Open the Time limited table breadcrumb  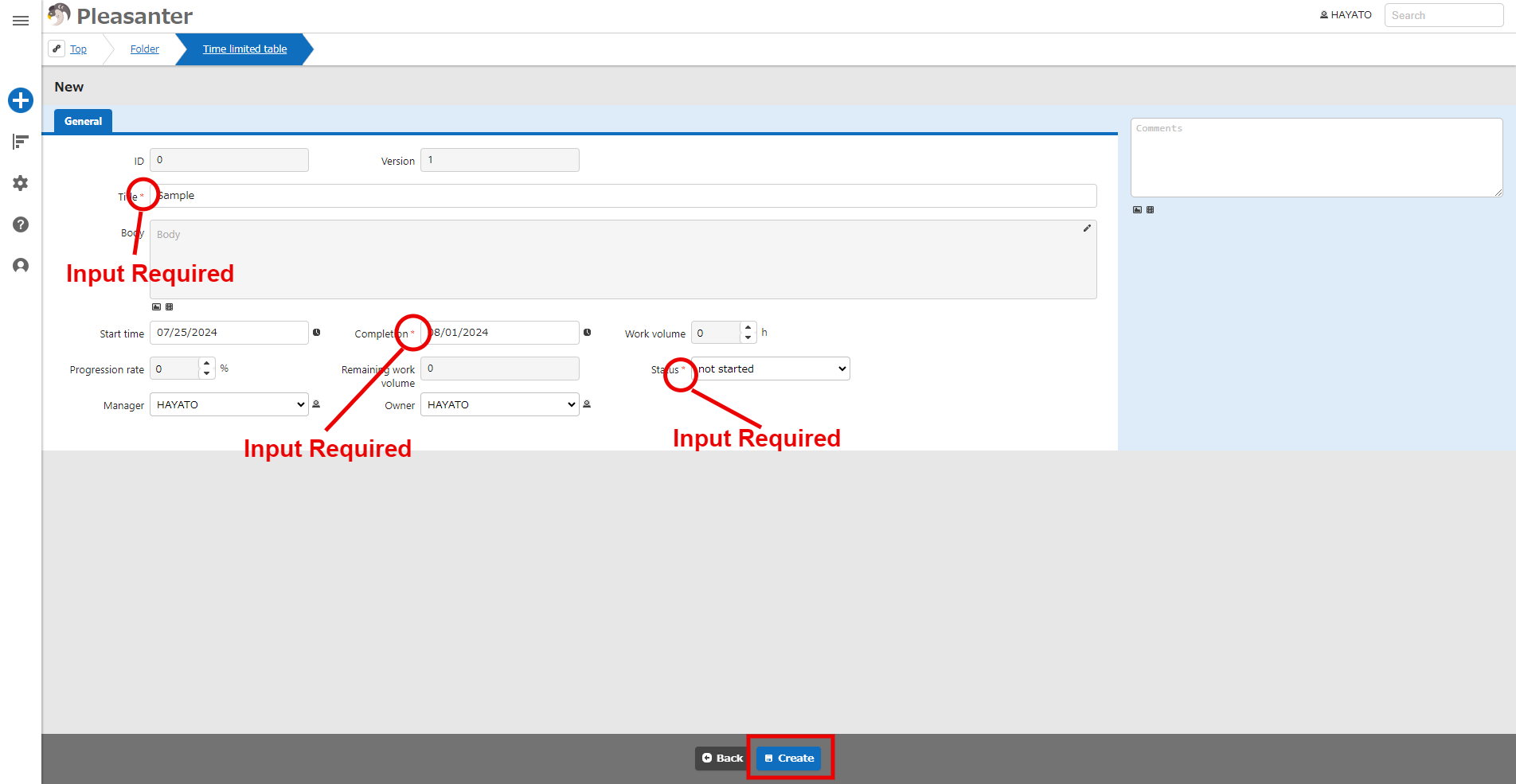[x=244, y=49]
